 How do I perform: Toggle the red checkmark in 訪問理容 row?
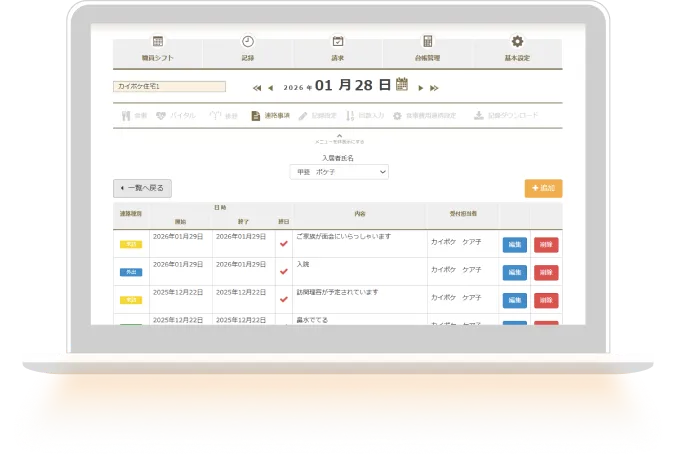[284, 300]
